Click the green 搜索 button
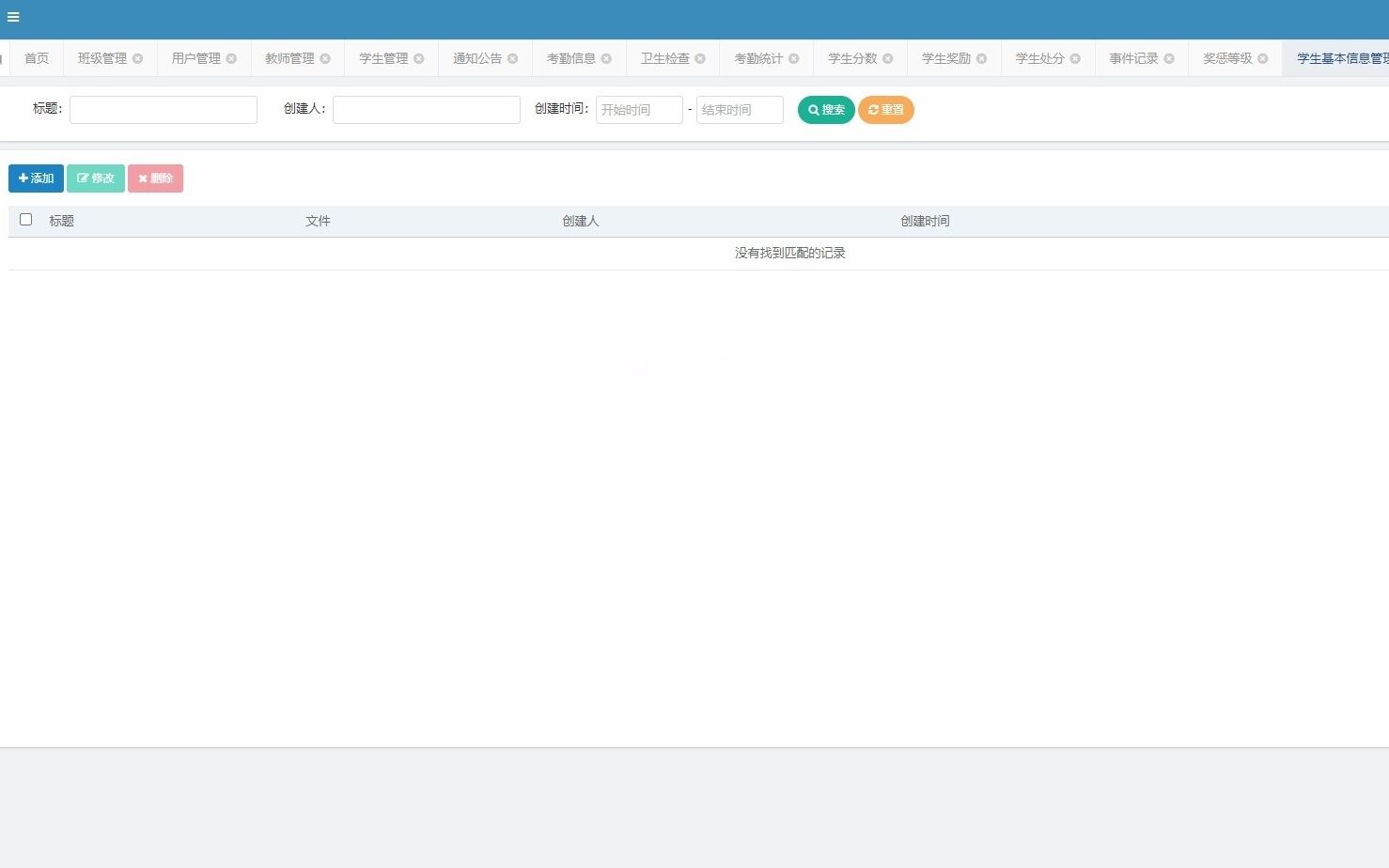Image resolution: width=1389 pixels, height=868 pixels. pos(826,110)
